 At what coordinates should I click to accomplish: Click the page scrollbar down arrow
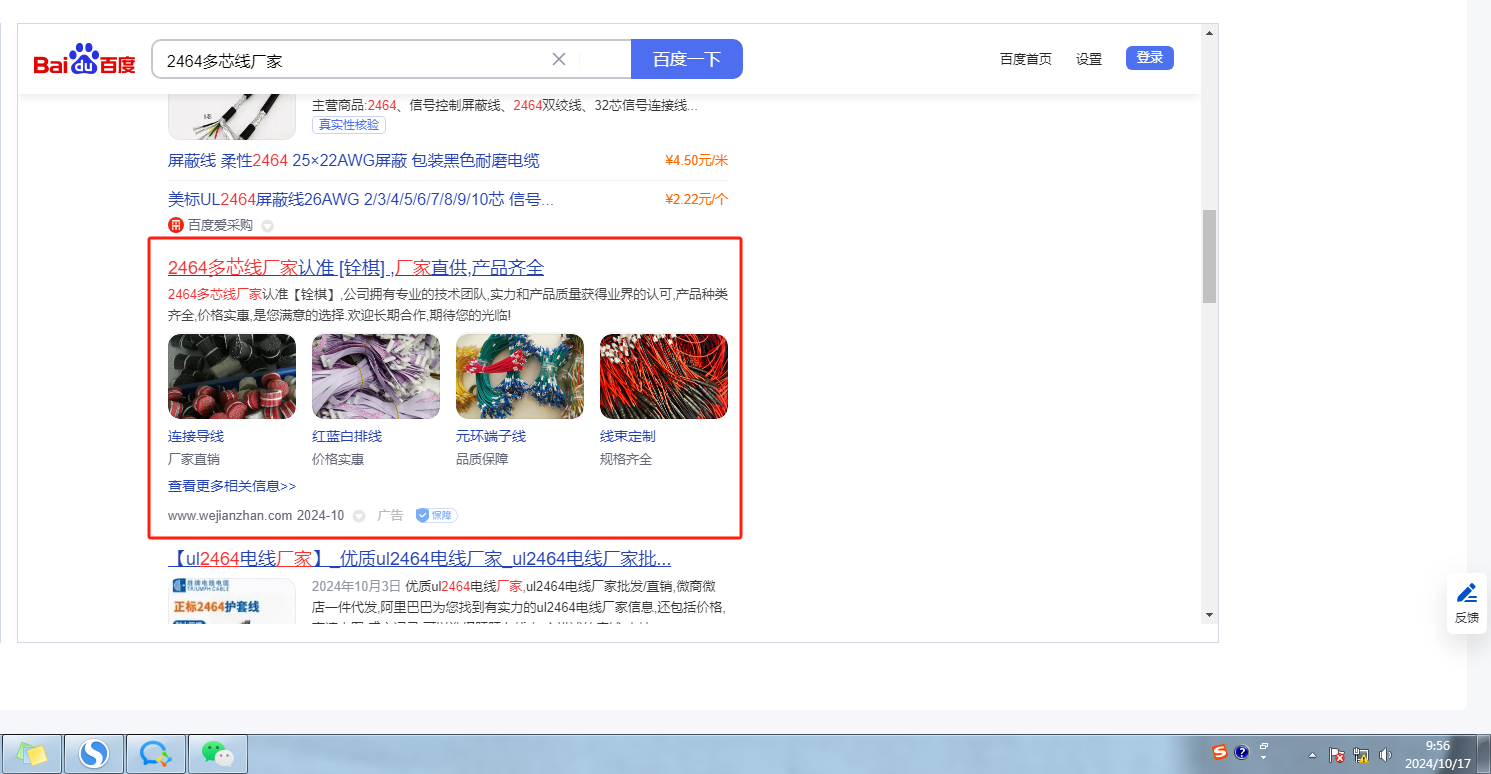tap(1209, 614)
